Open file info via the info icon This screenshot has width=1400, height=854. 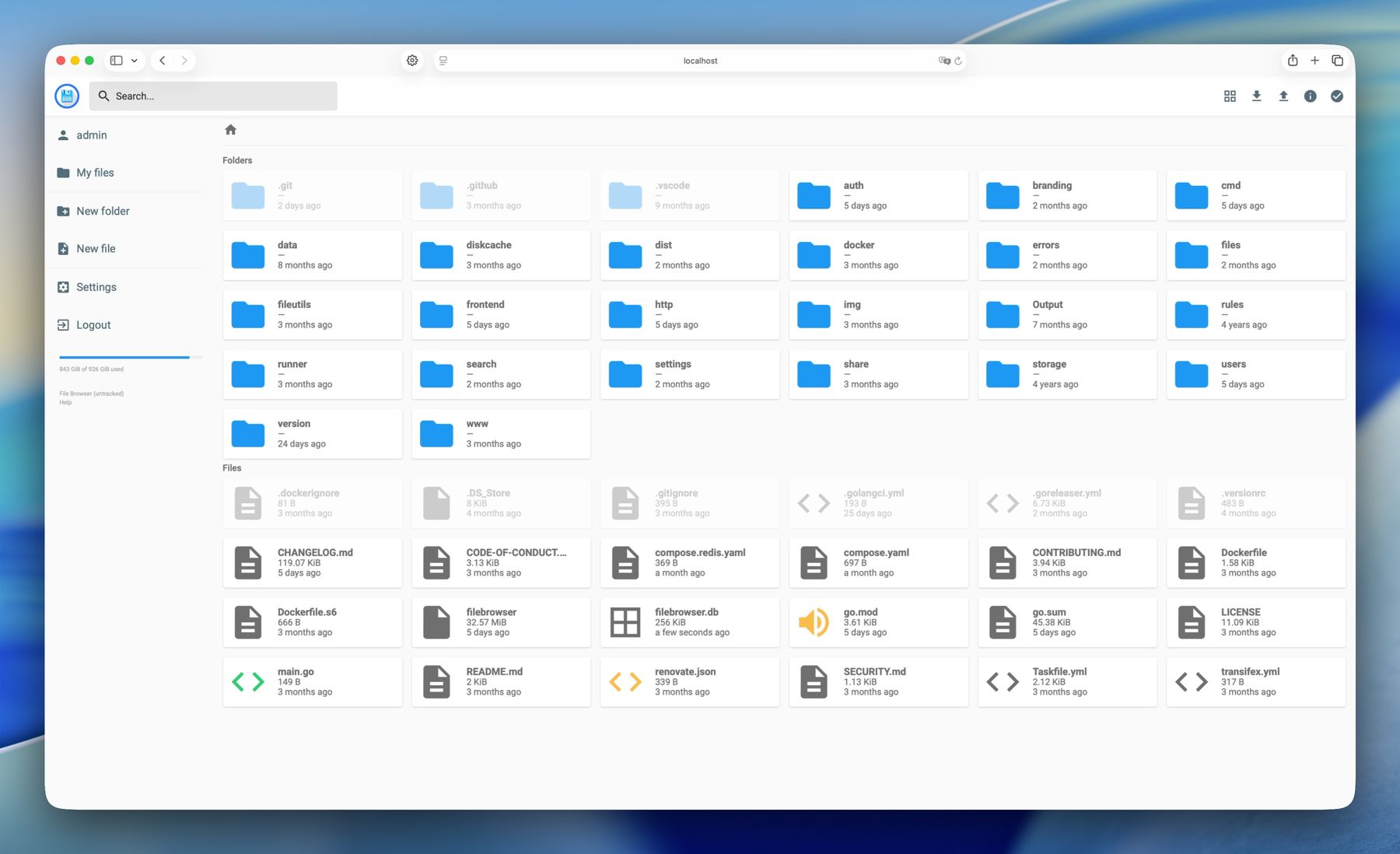click(x=1311, y=96)
